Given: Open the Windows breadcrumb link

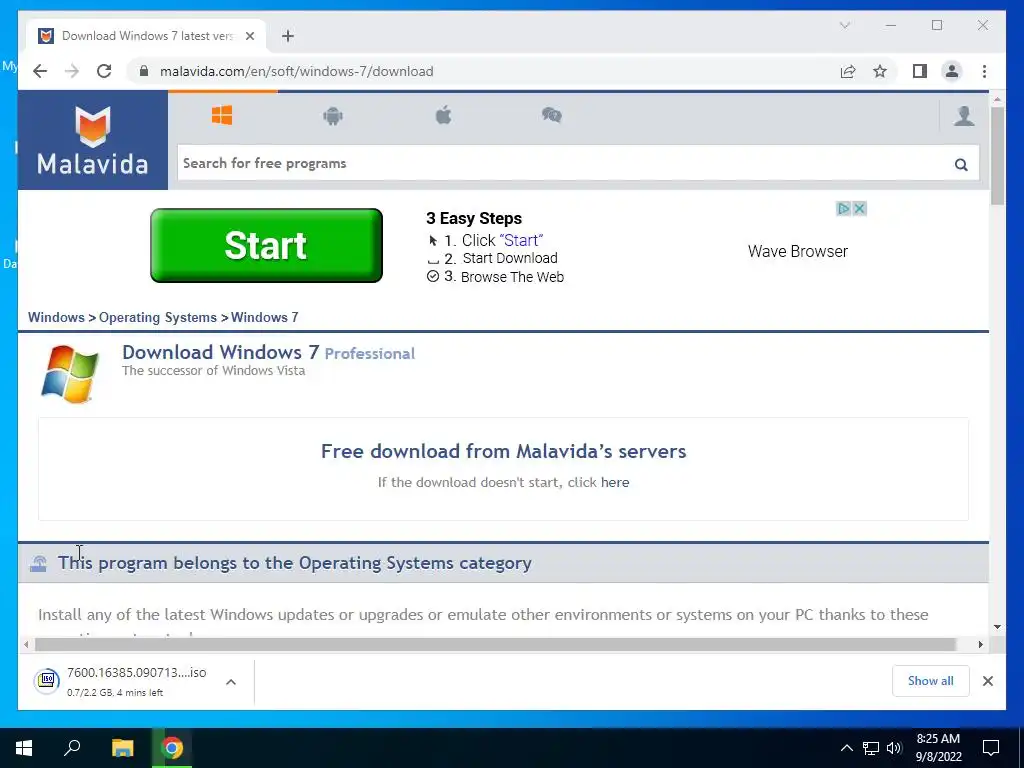Looking at the screenshot, I should [x=56, y=317].
